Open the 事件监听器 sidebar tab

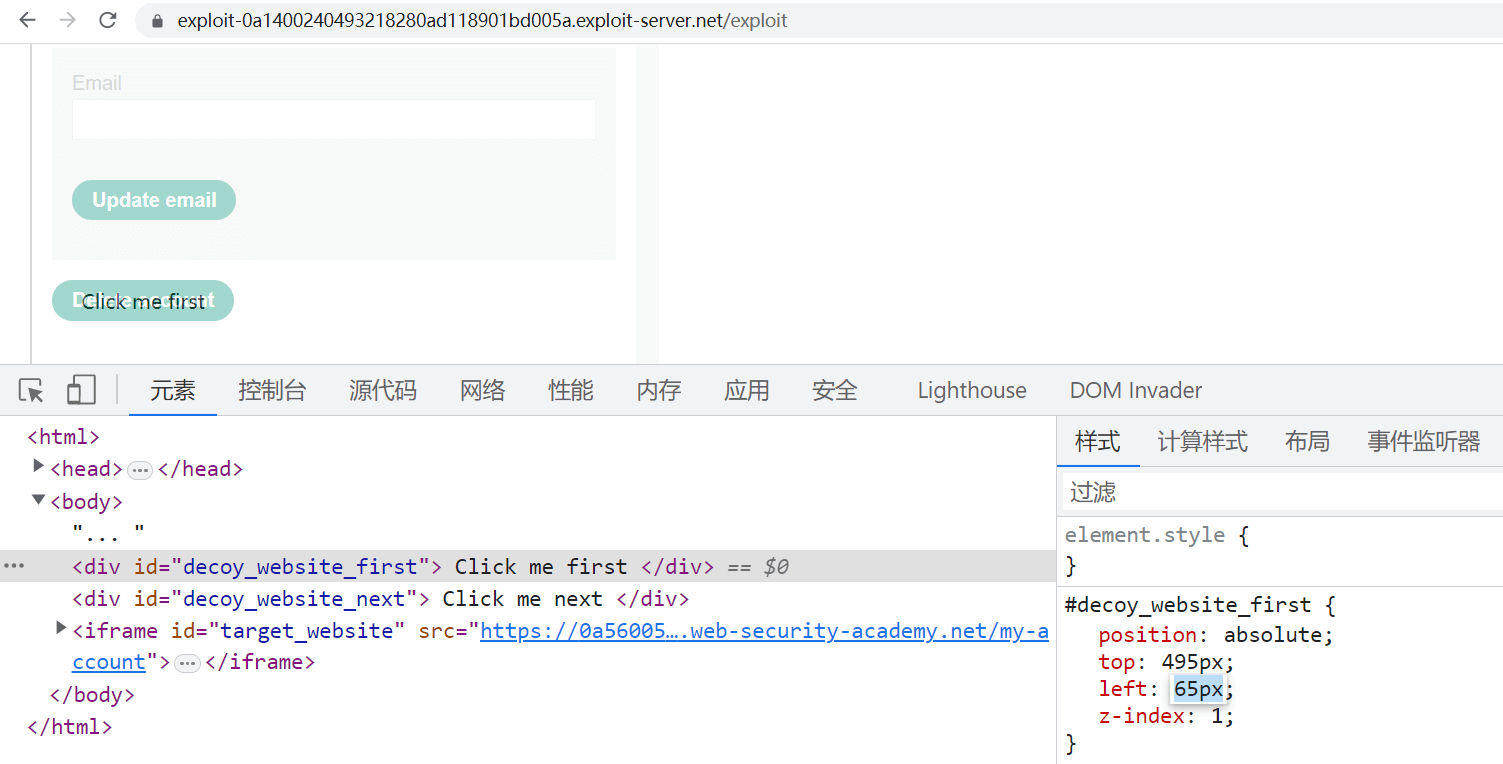tap(1424, 441)
